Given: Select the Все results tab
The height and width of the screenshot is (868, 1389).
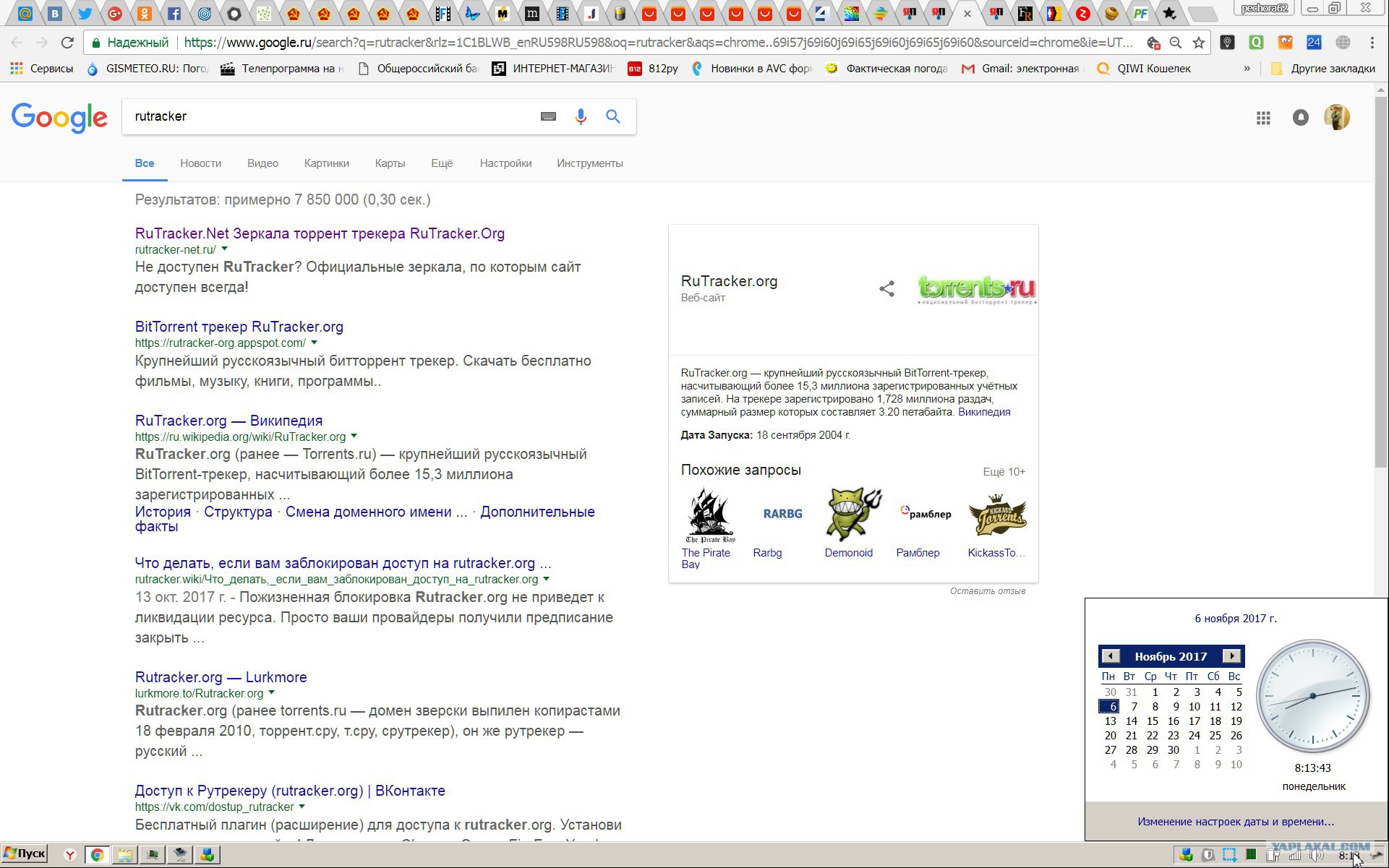Looking at the screenshot, I should pyautogui.click(x=145, y=163).
